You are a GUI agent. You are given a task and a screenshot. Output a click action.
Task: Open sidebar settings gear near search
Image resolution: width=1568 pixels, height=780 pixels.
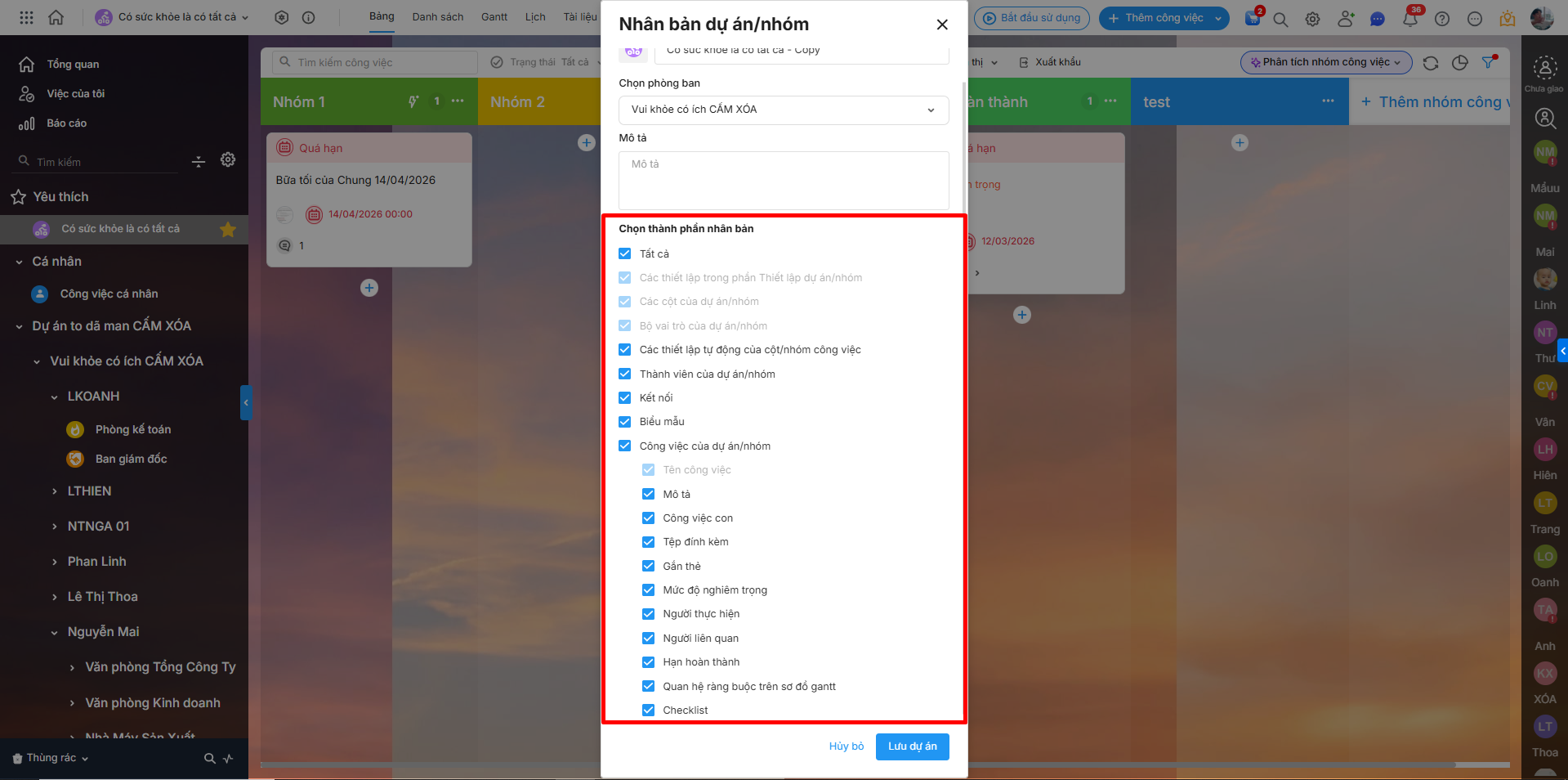[x=228, y=160]
